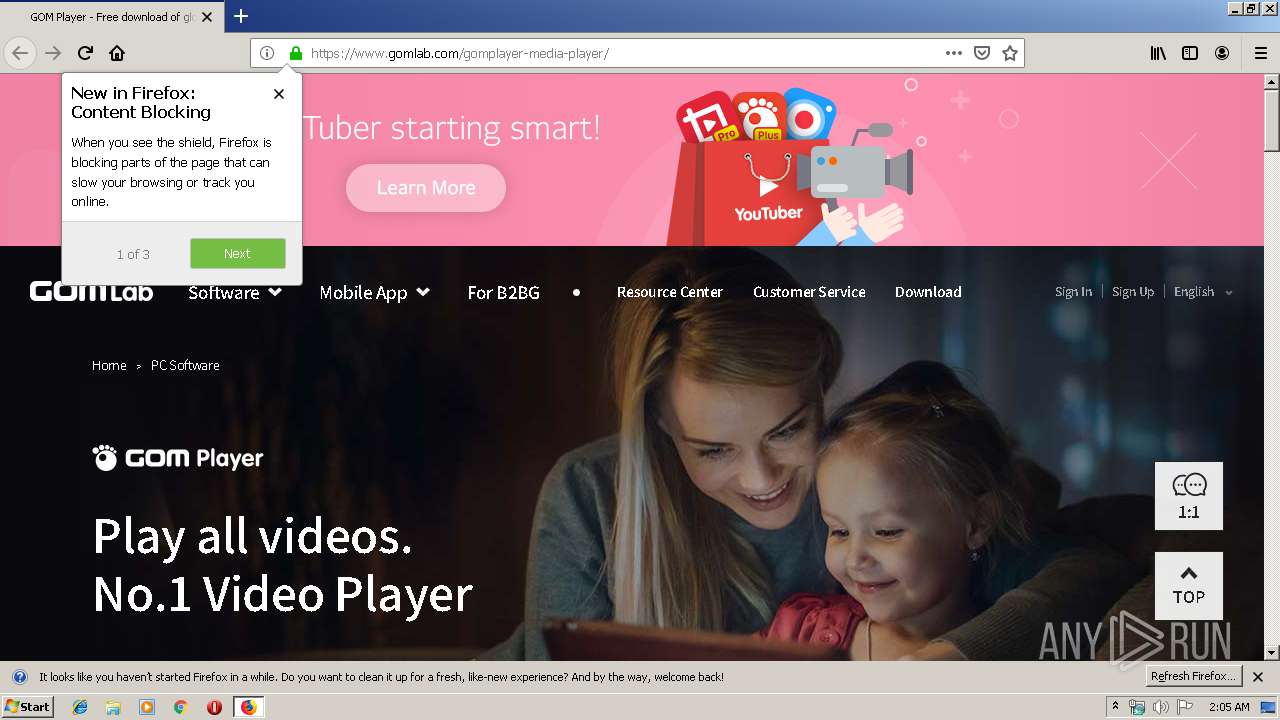Open the Resource Center page
The width and height of the screenshot is (1280, 720).
669,292
